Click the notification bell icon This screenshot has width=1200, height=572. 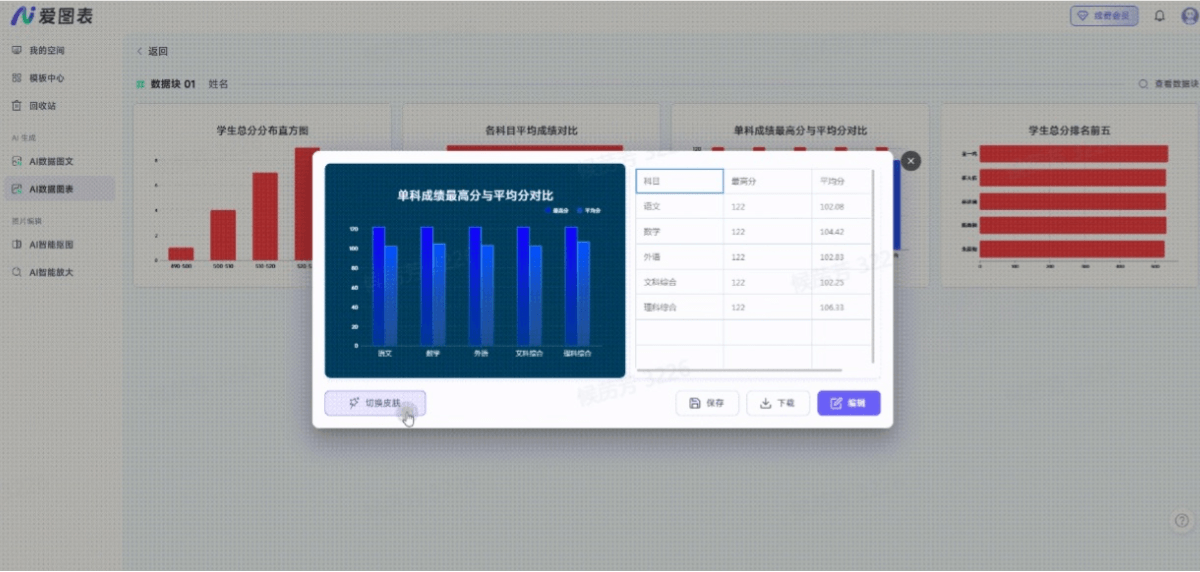pyautogui.click(x=1159, y=16)
